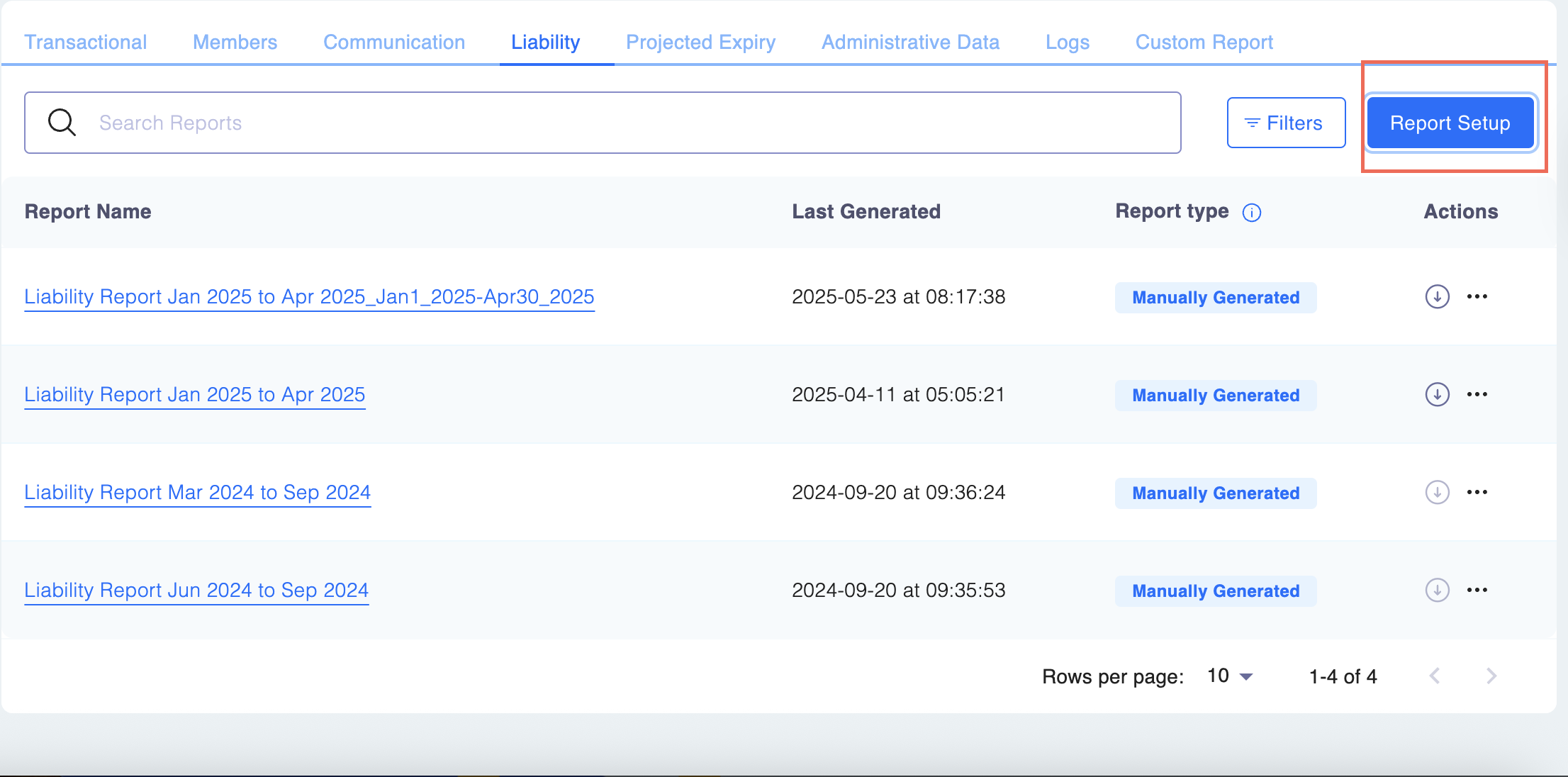Open three-dot menu for 2025-04-11 report
Image resolution: width=1568 pixels, height=777 pixels.
[x=1477, y=394]
